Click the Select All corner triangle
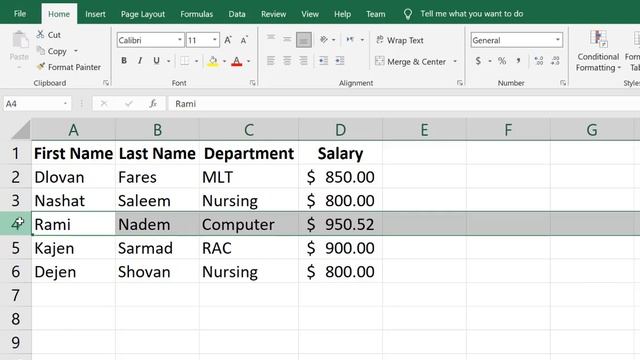This screenshot has height=360, width=640. (20, 130)
